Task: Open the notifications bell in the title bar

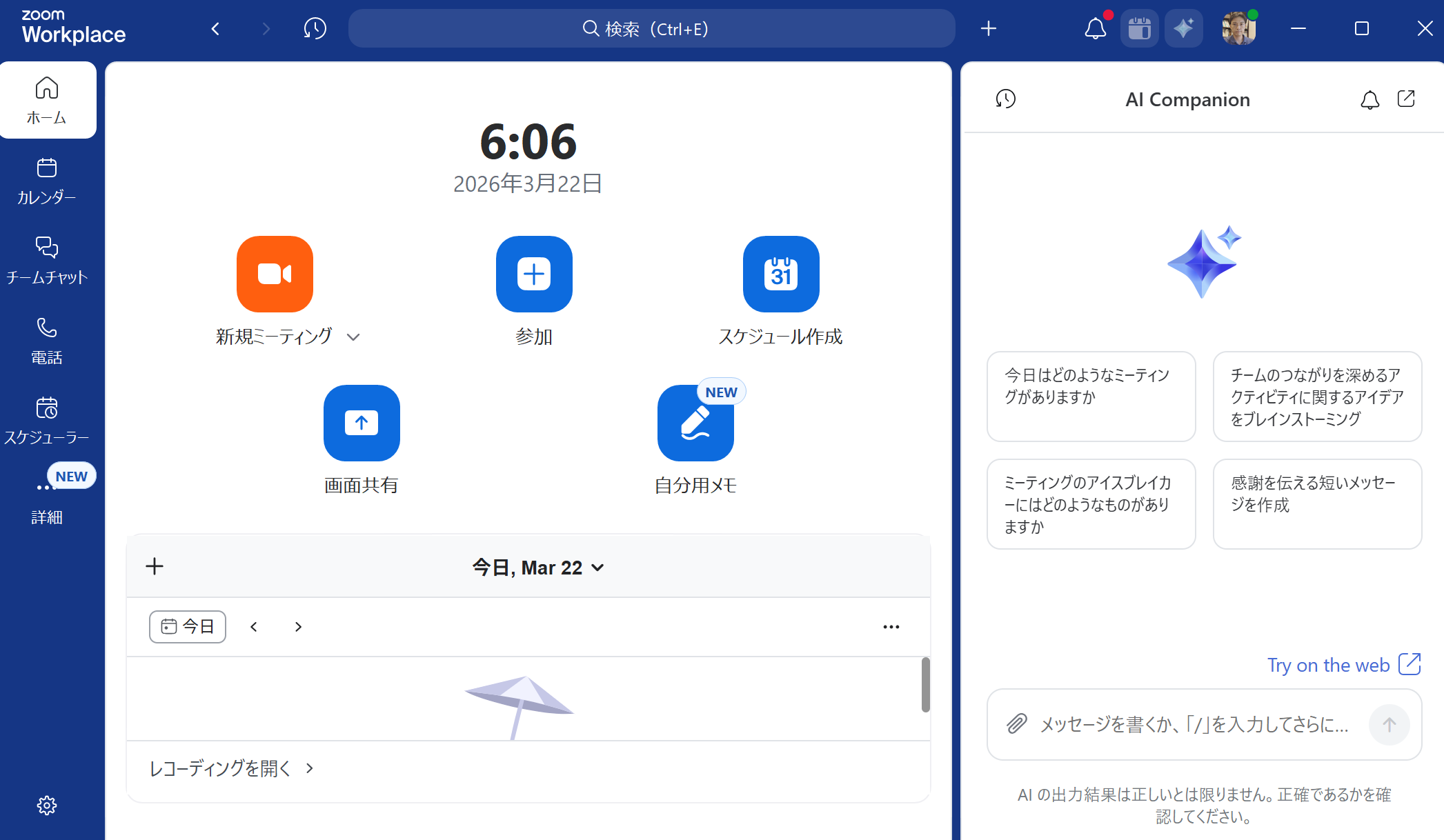Action: coord(1095,28)
